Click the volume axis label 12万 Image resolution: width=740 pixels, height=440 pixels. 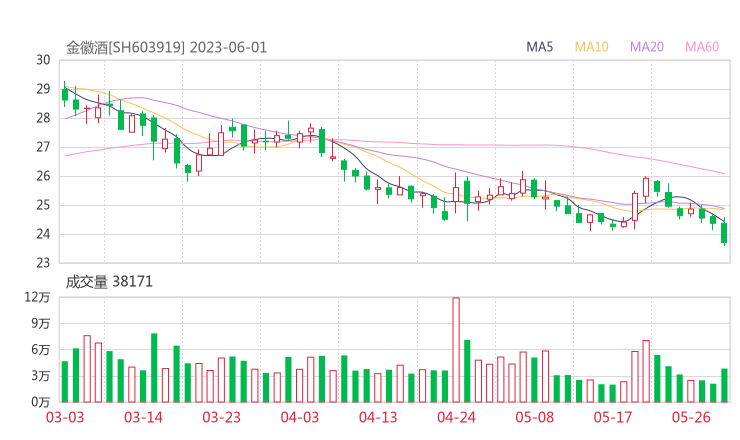tap(37, 297)
